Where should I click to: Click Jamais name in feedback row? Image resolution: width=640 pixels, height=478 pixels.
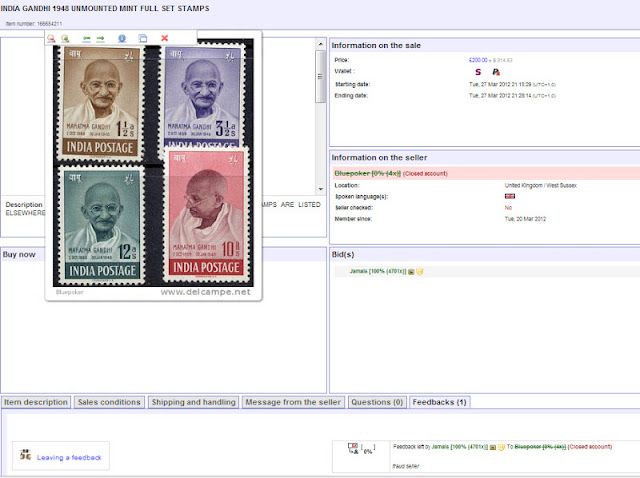[460, 447]
